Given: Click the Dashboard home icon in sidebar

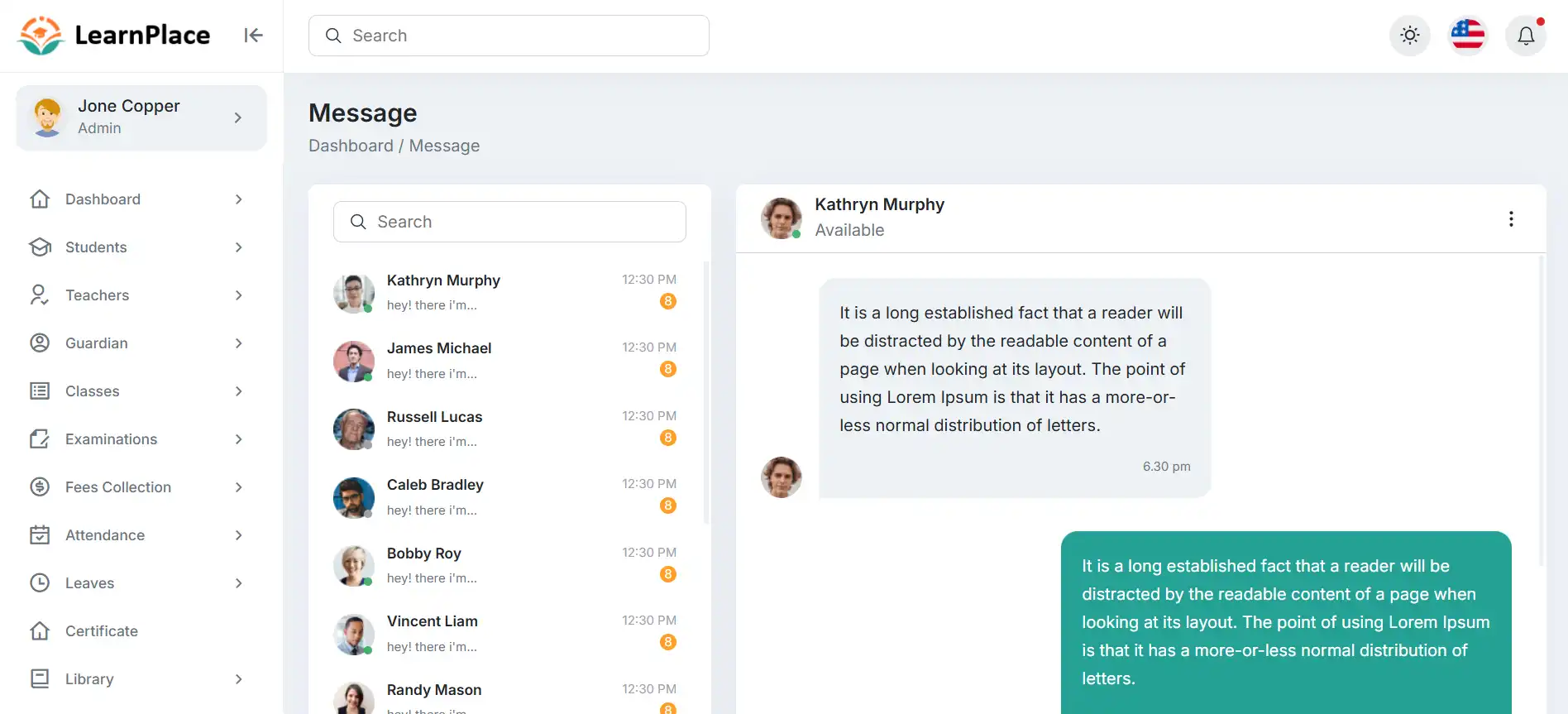Looking at the screenshot, I should pos(40,199).
